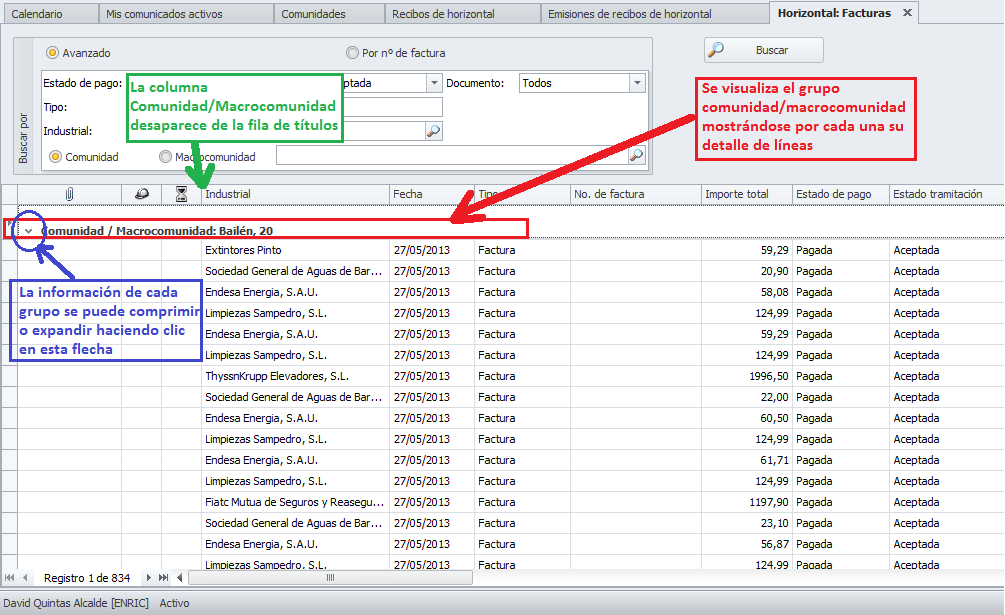Click the paperclip attachment column header
This screenshot has height=615, width=1005.
[x=70, y=194]
